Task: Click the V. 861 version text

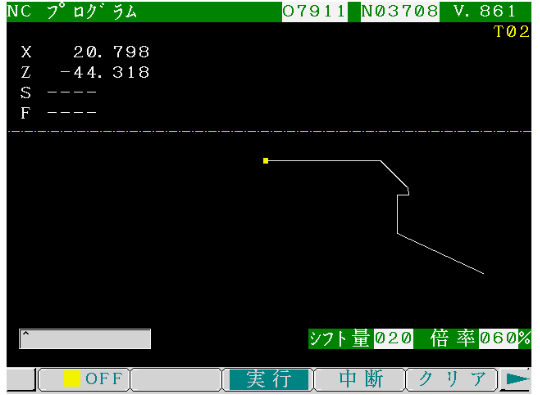Action: click(485, 11)
